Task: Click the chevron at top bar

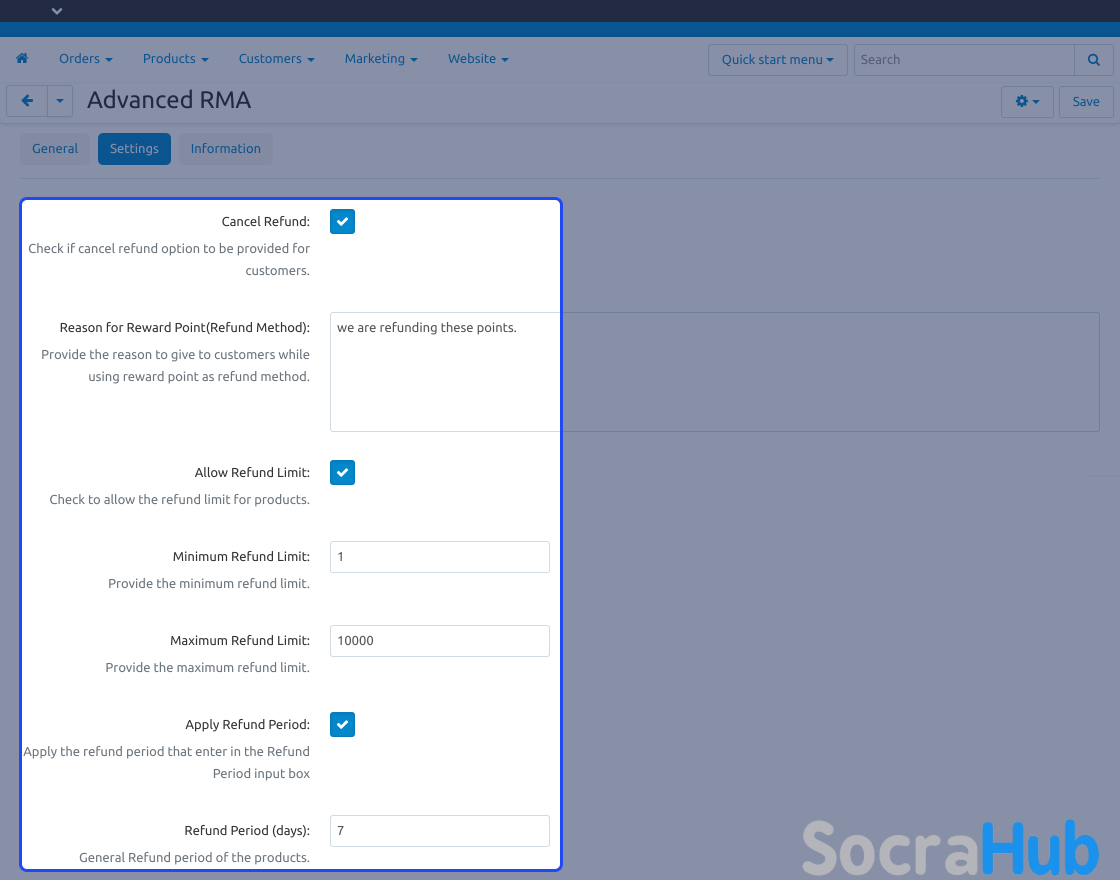Action: click(x=57, y=11)
